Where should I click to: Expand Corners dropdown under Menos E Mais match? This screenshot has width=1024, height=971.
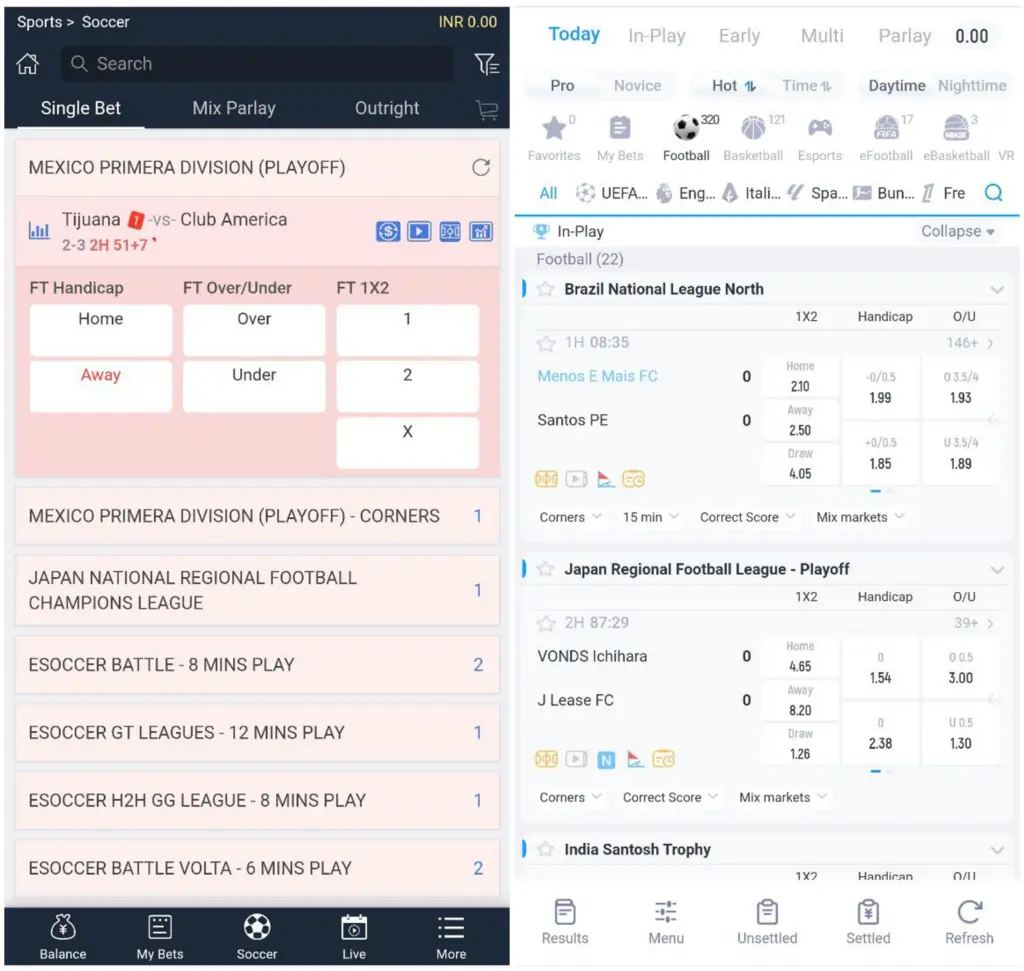pyautogui.click(x=571, y=517)
